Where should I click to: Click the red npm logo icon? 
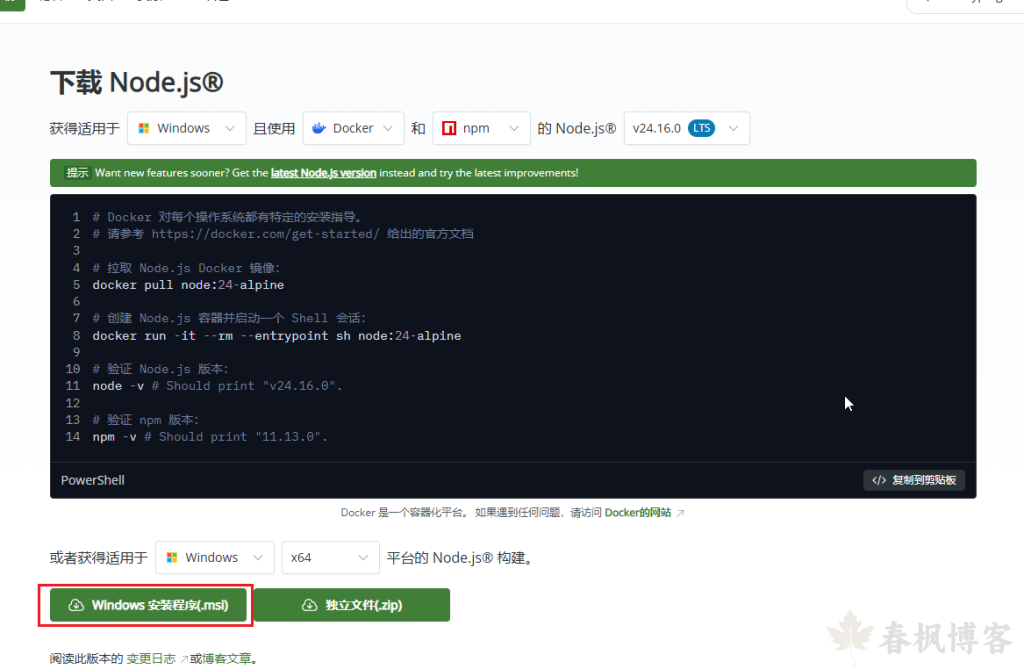(x=449, y=128)
